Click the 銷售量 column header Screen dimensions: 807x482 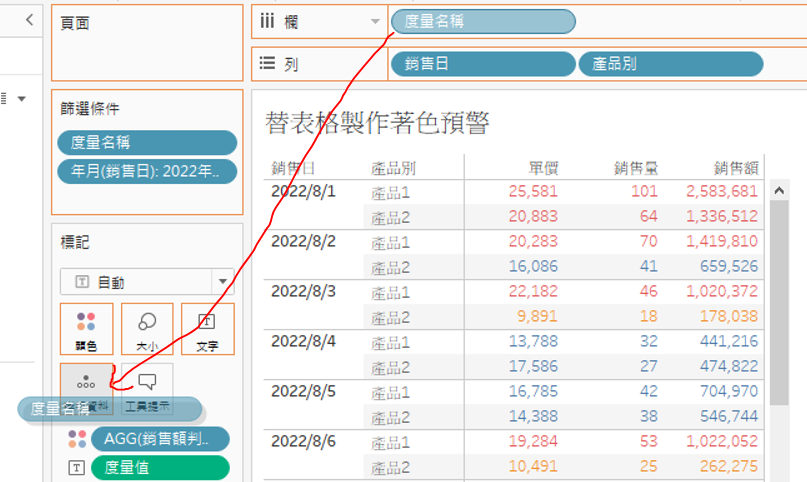point(636,168)
